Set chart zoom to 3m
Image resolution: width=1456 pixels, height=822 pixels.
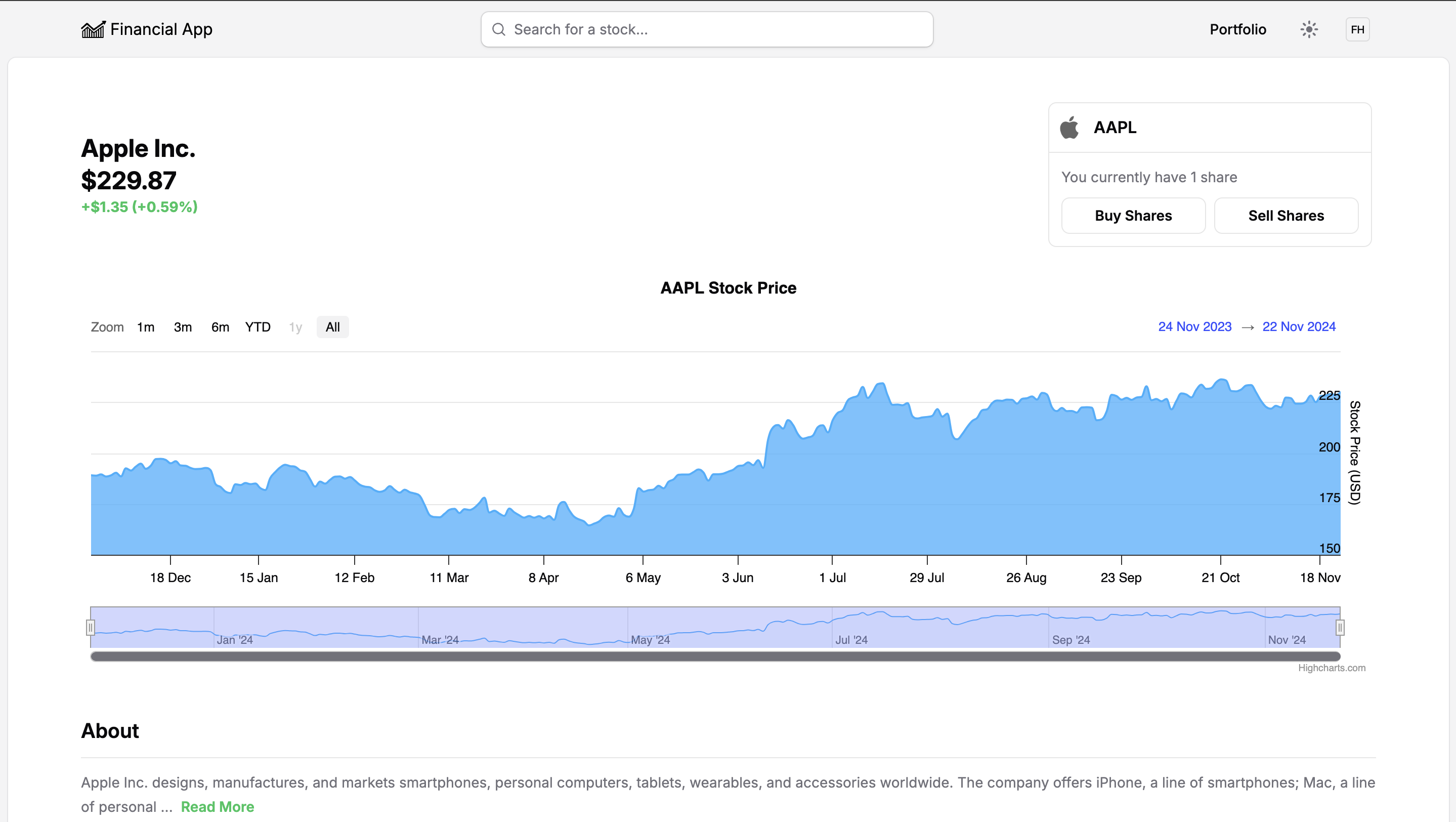click(183, 327)
